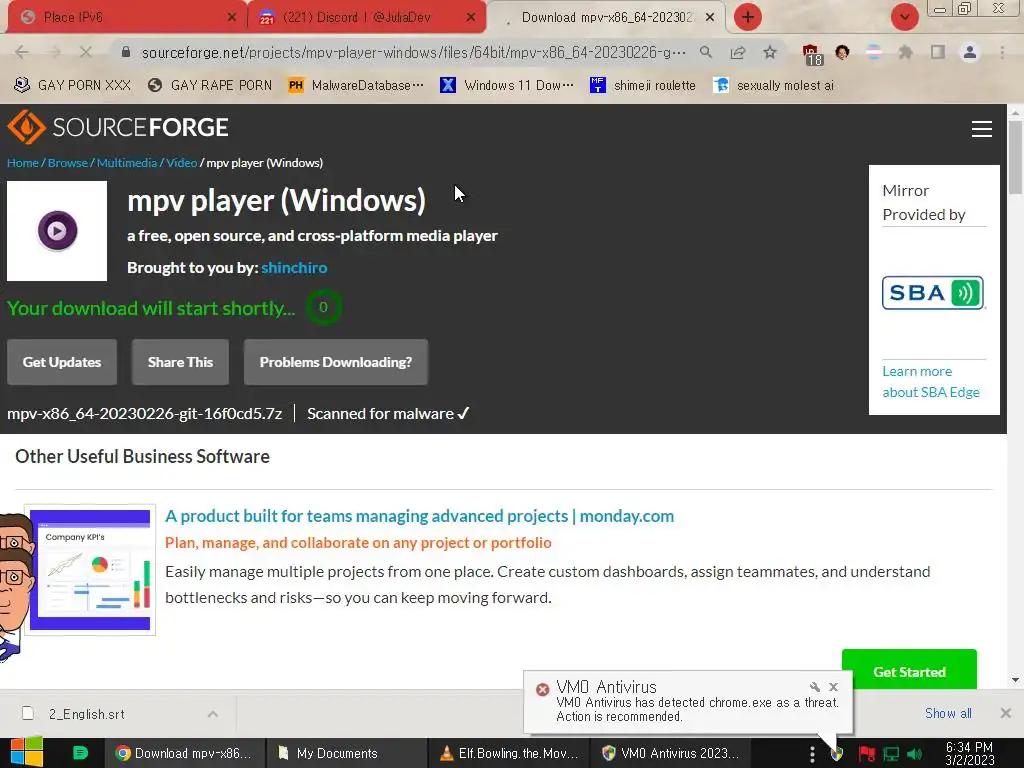Click the SBA mirror logo
The height and width of the screenshot is (768, 1024).
933,293
